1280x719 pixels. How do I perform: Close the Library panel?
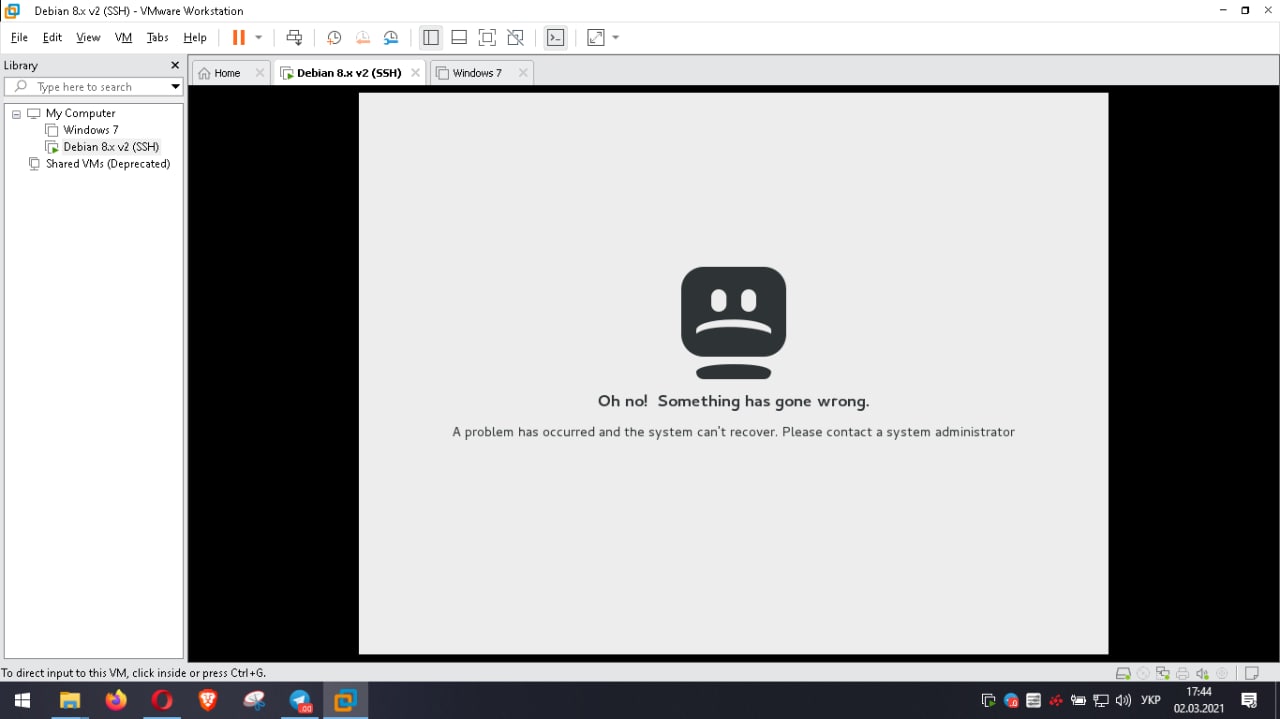pos(175,65)
